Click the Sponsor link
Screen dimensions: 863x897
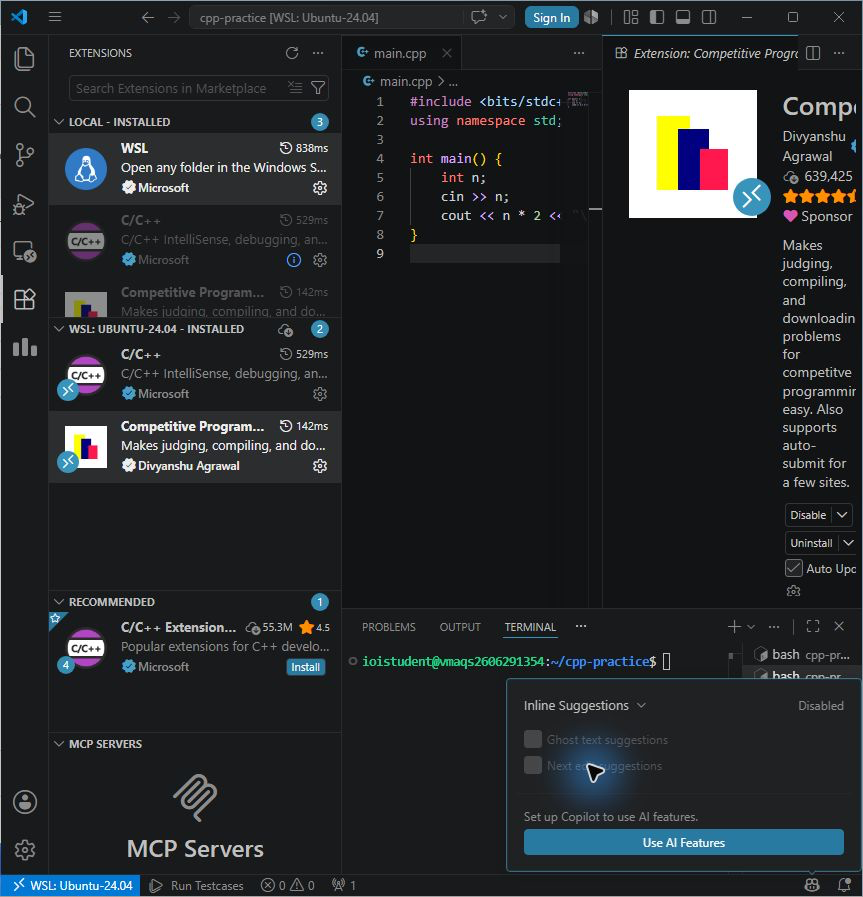pyautogui.click(x=818, y=216)
